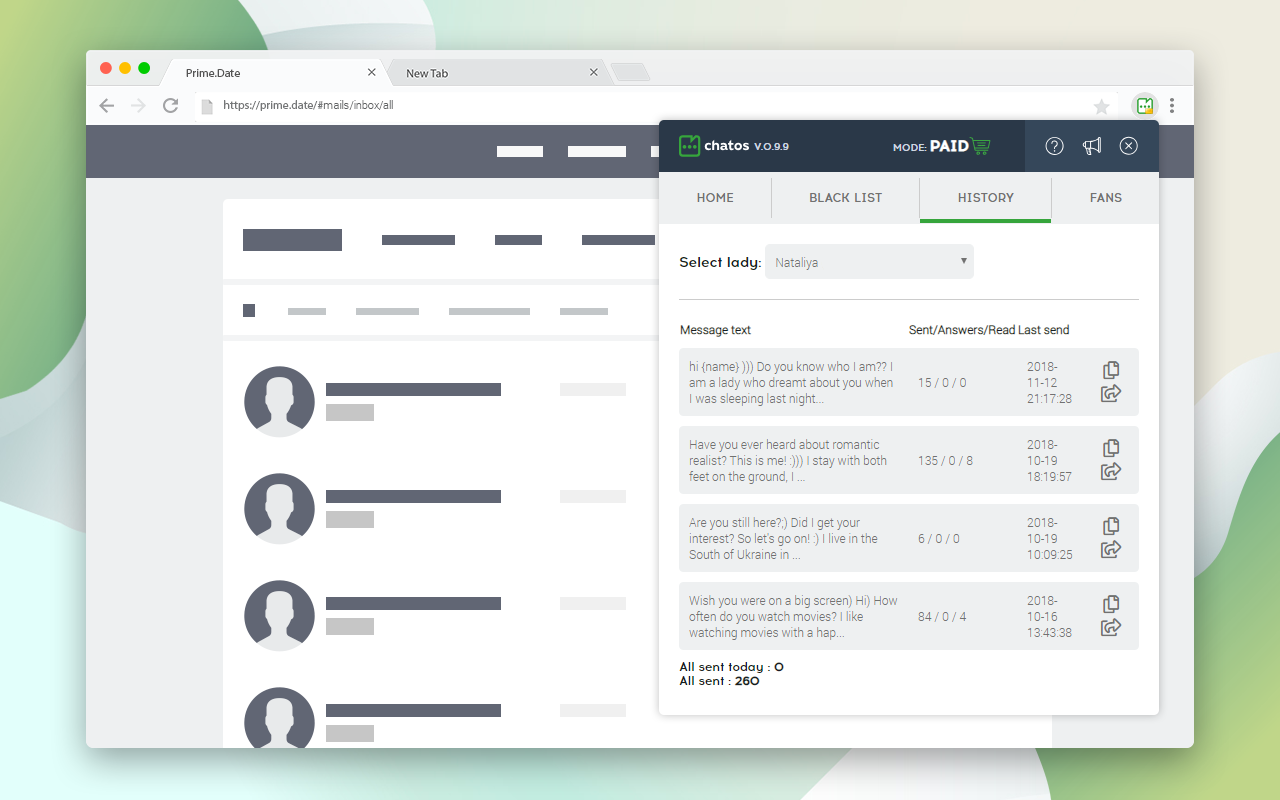Open the shopping cart icon next to PAID
Image resolution: width=1280 pixels, height=800 pixels.
980,146
